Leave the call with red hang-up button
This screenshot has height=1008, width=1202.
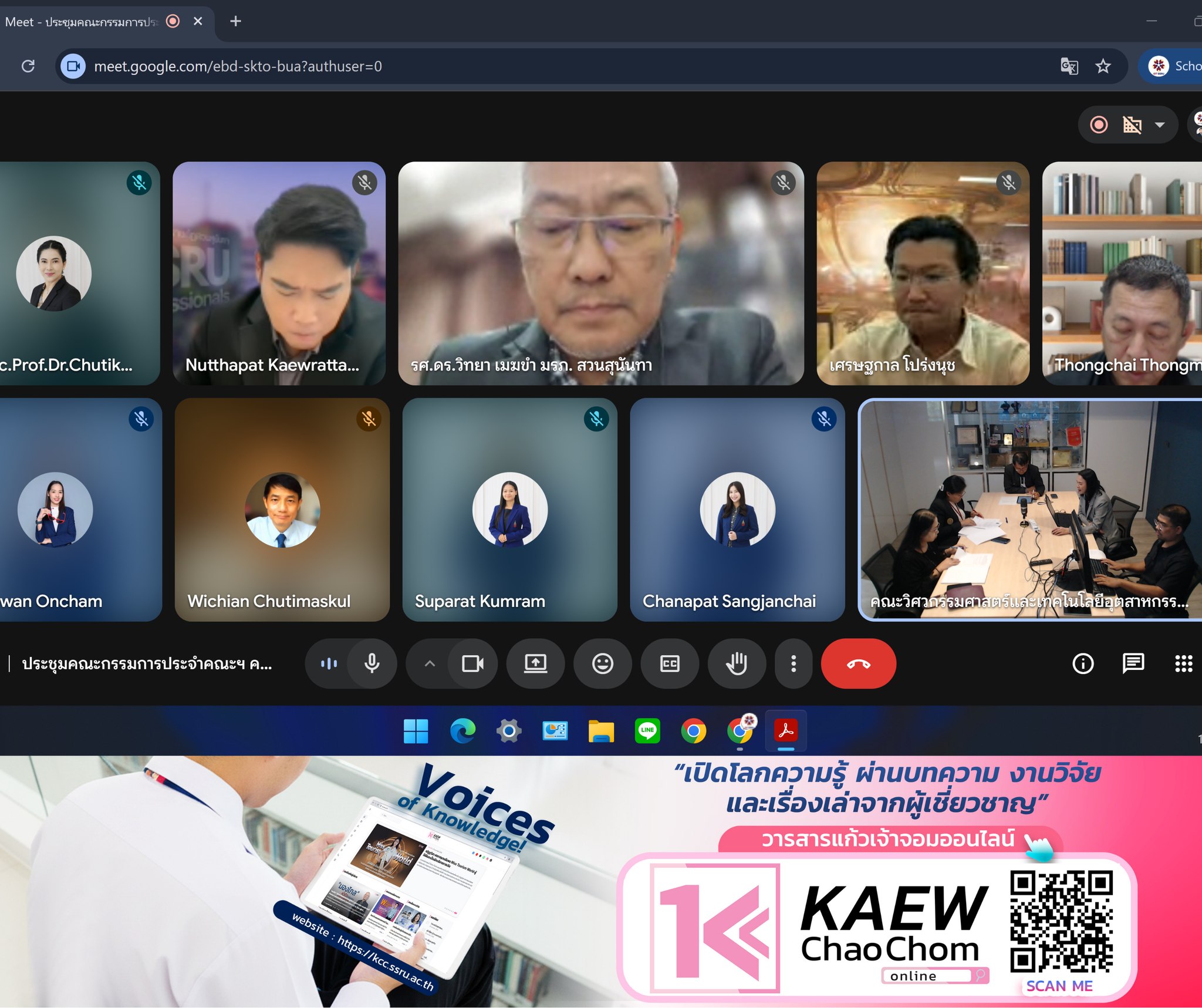(x=858, y=664)
